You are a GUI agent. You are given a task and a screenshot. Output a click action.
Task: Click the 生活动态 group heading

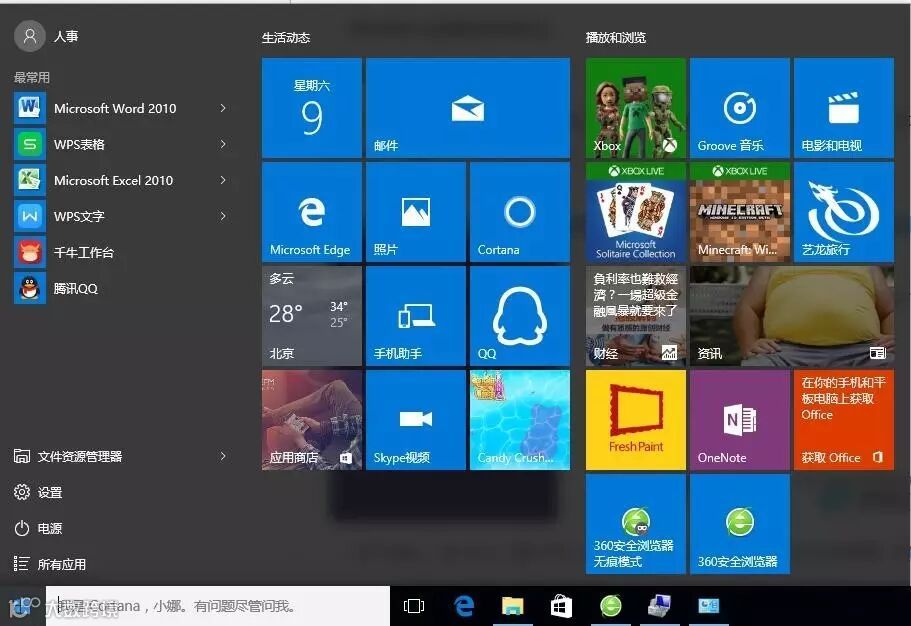point(286,38)
